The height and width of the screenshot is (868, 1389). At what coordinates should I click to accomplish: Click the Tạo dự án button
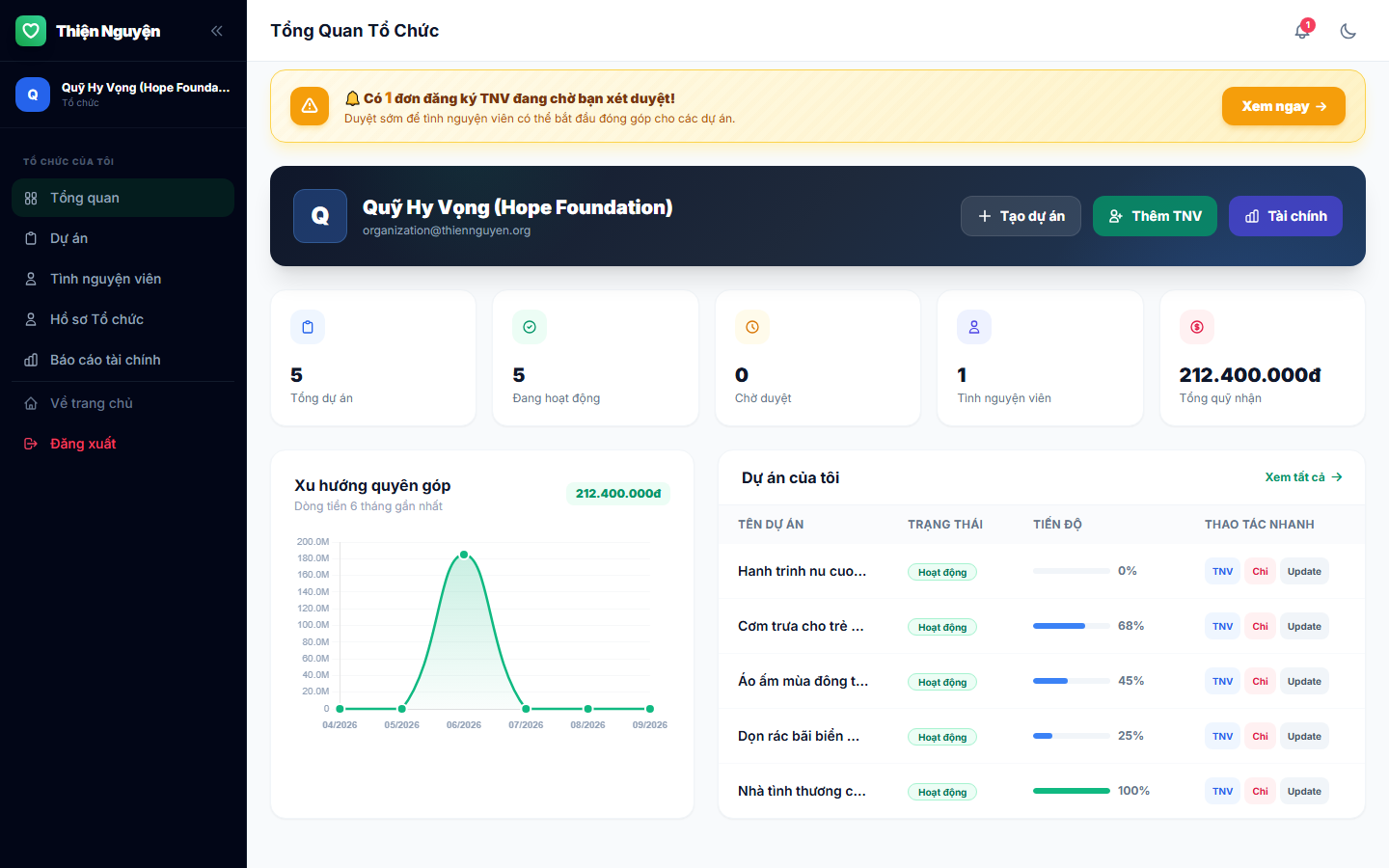coord(1021,216)
